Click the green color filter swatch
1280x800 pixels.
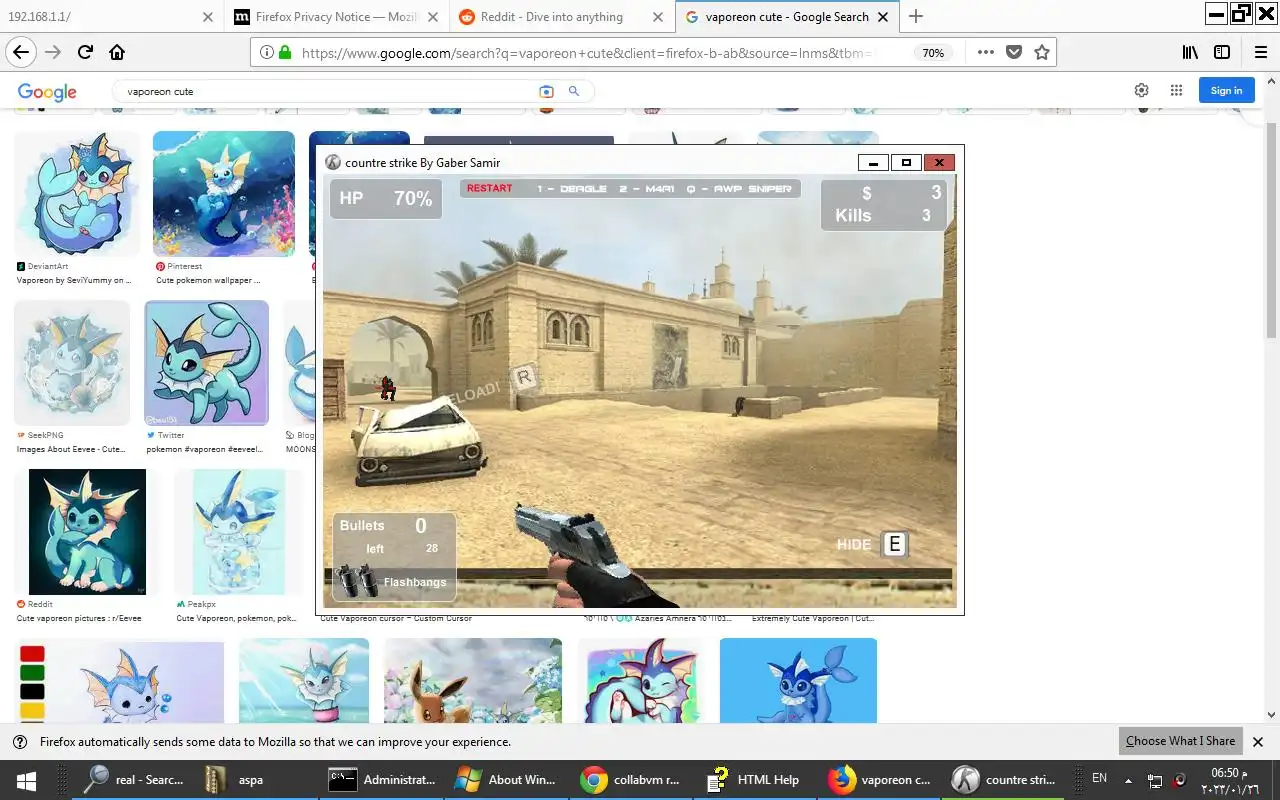click(x=32, y=673)
